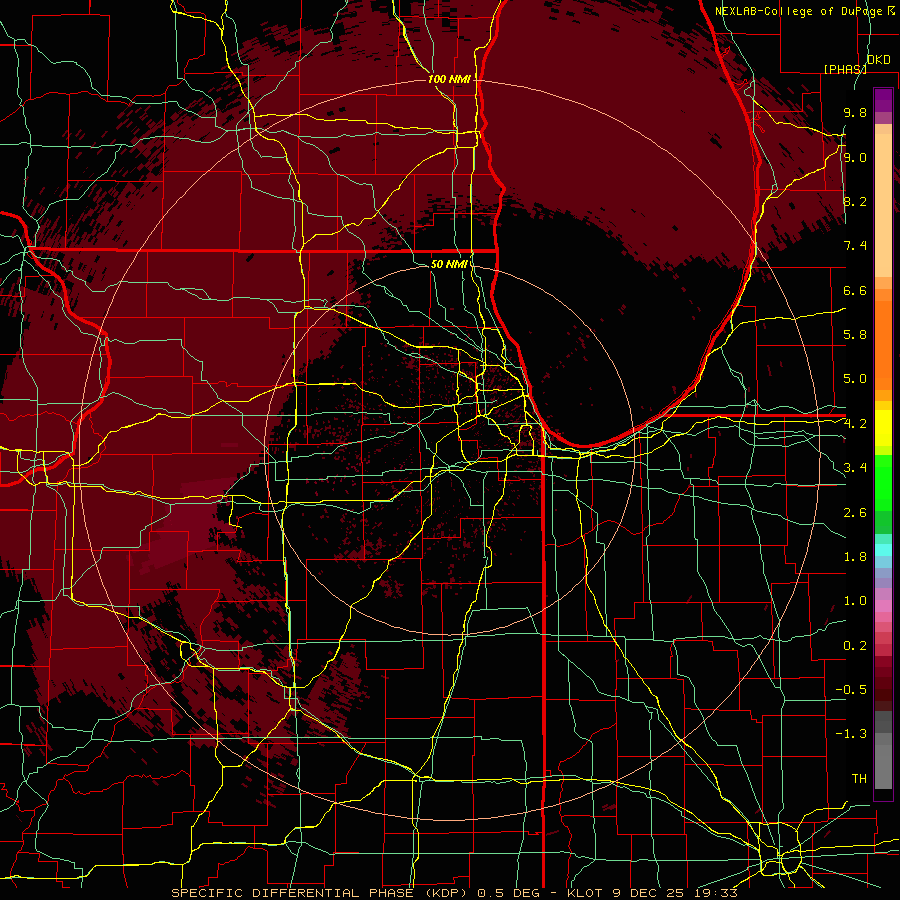900x900 pixels.
Task: Click the 1.0 legend value
Action: click(855, 601)
